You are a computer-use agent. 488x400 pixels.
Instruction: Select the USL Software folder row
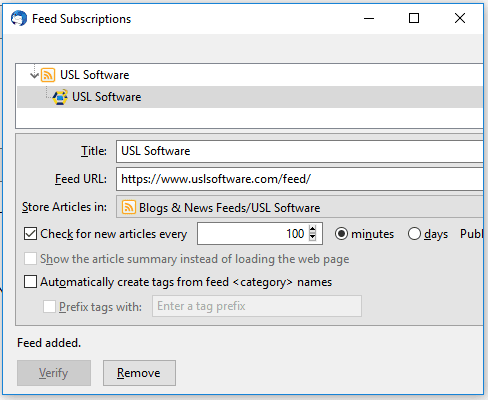coord(250,75)
